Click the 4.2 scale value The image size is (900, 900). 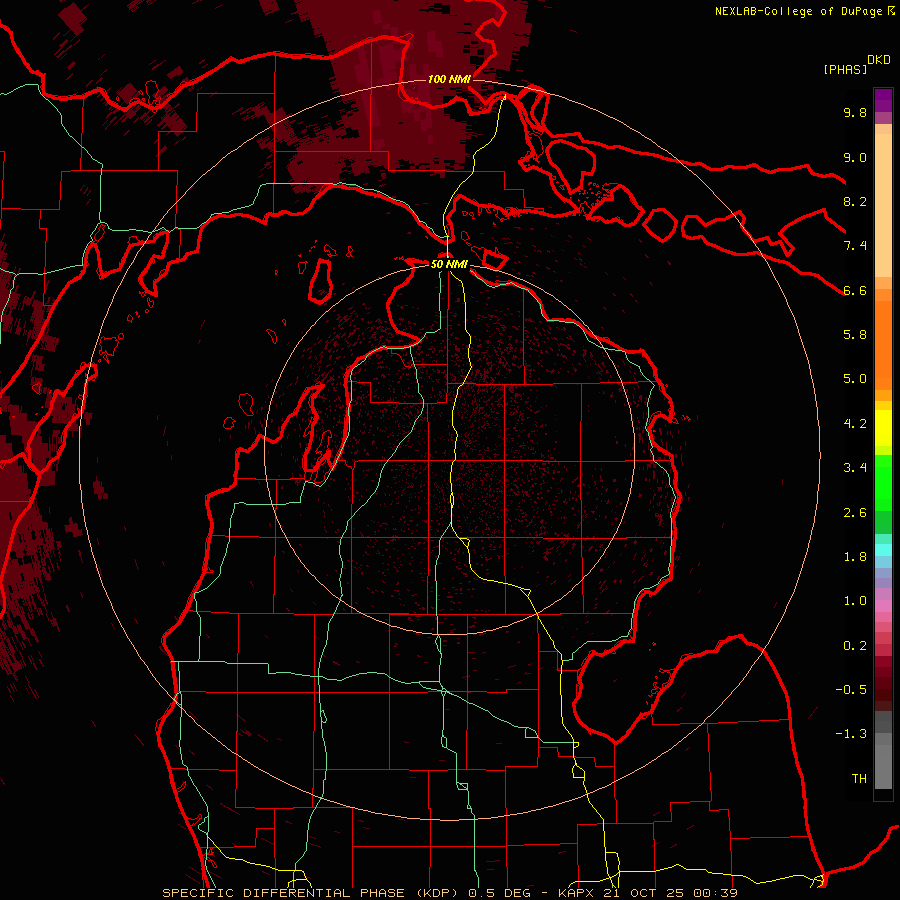pyautogui.click(x=855, y=424)
